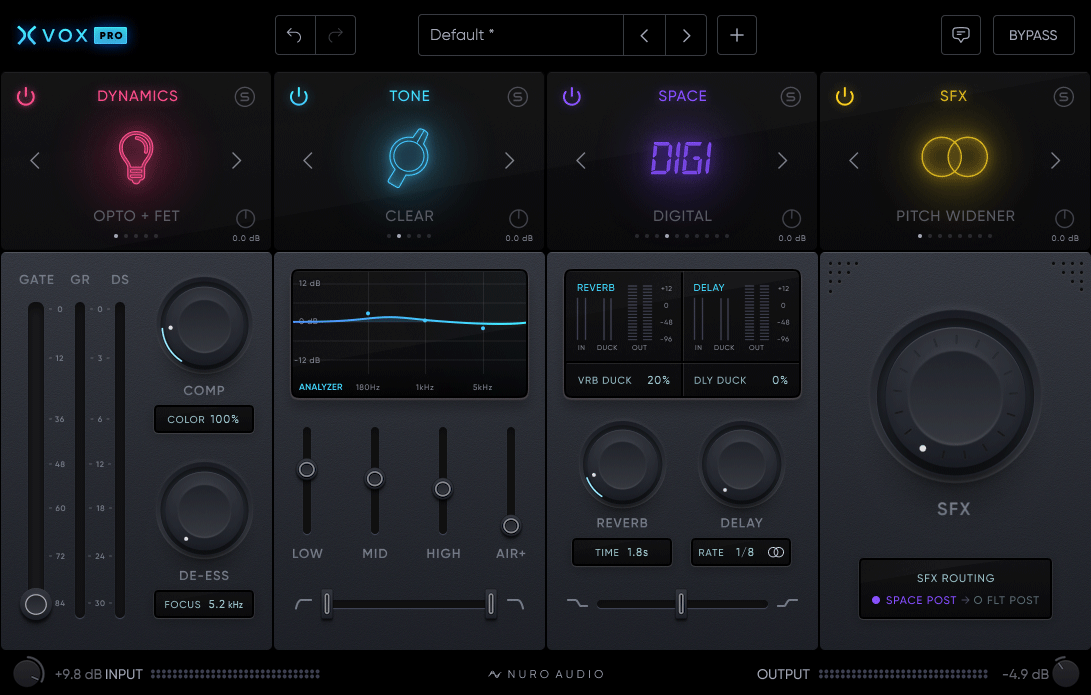Solo the Dynamics module
Image resolution: width=1091 pixels, height=695 pixels.
pyautogui.click(x=245, y=97)
